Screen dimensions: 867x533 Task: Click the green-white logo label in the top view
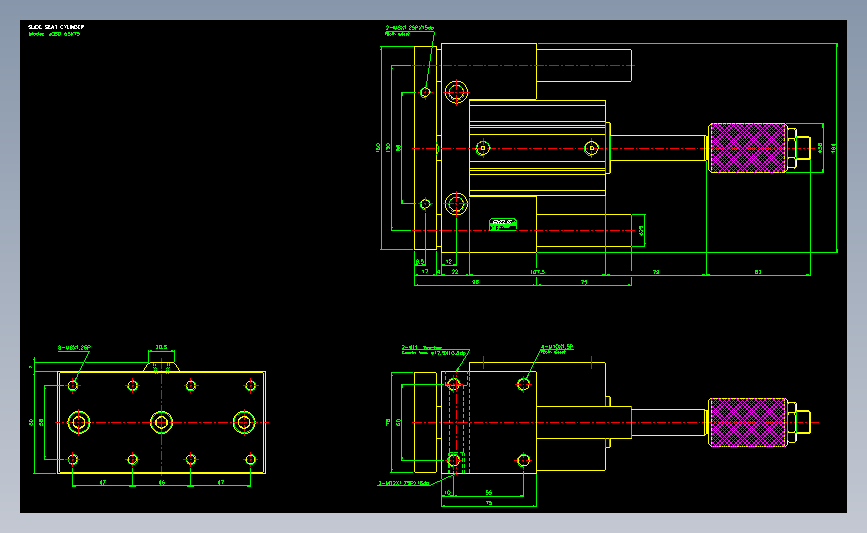click(x=503, y=224)
